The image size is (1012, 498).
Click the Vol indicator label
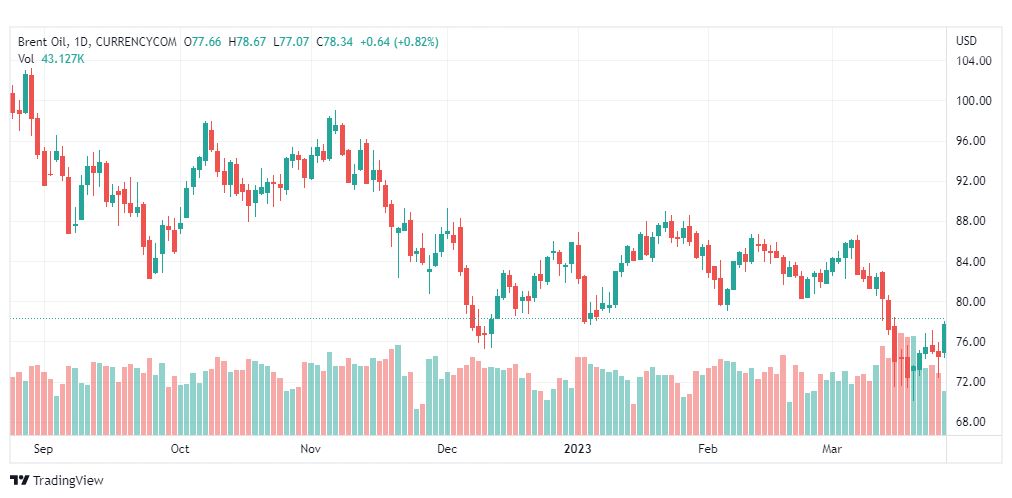(26, 59)
